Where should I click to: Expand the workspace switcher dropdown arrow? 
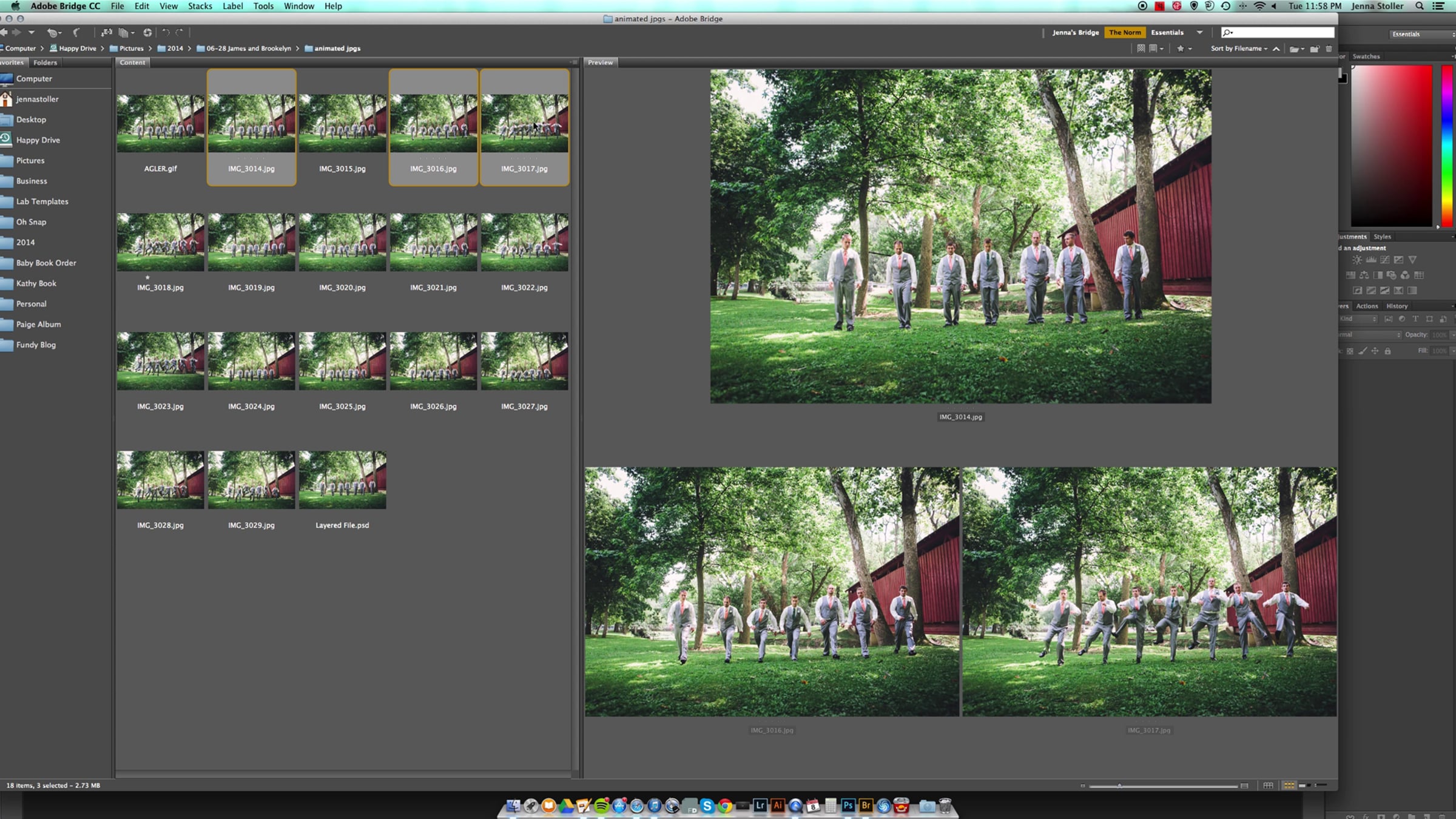click(x=1199, y=33)
